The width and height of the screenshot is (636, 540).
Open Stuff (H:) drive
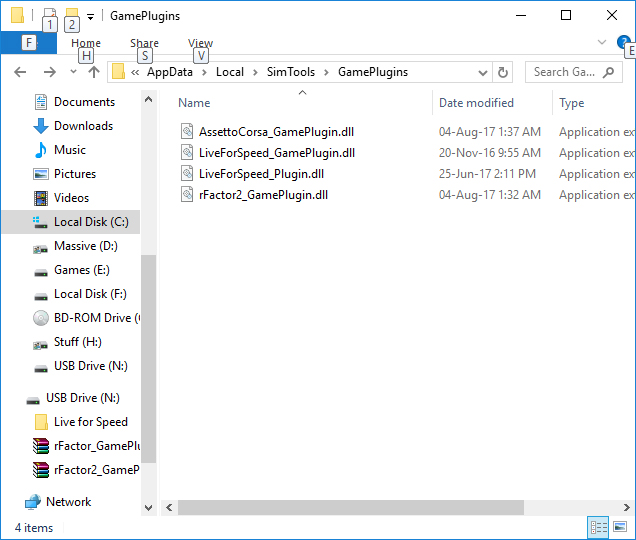point(77,342)
